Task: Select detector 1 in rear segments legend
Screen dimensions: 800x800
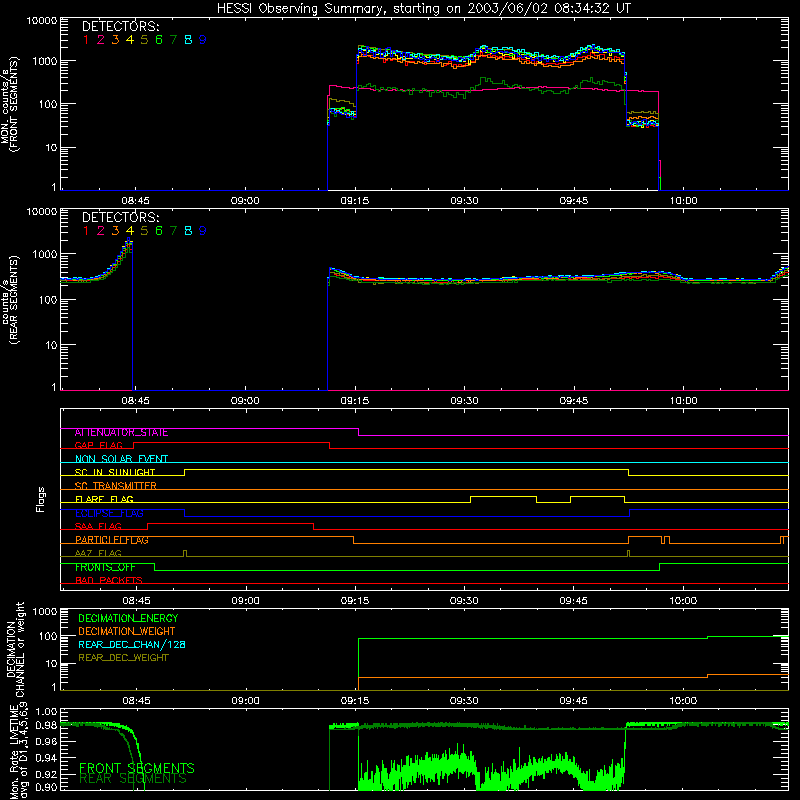Action: (86, 231)
